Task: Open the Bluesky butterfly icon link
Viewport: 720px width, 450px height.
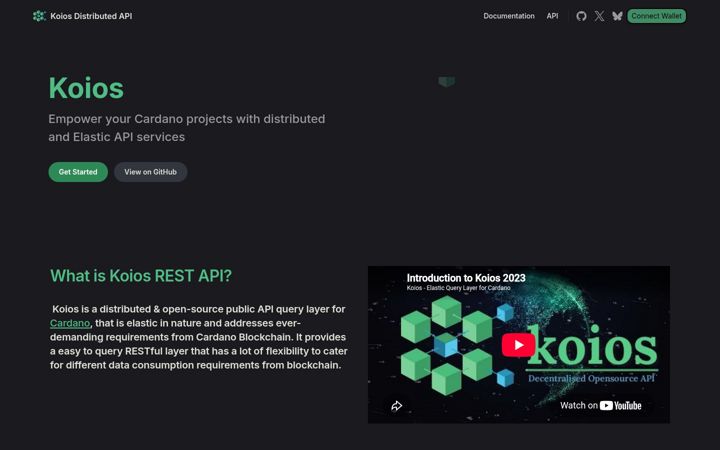Action: (x=617, y=16)
